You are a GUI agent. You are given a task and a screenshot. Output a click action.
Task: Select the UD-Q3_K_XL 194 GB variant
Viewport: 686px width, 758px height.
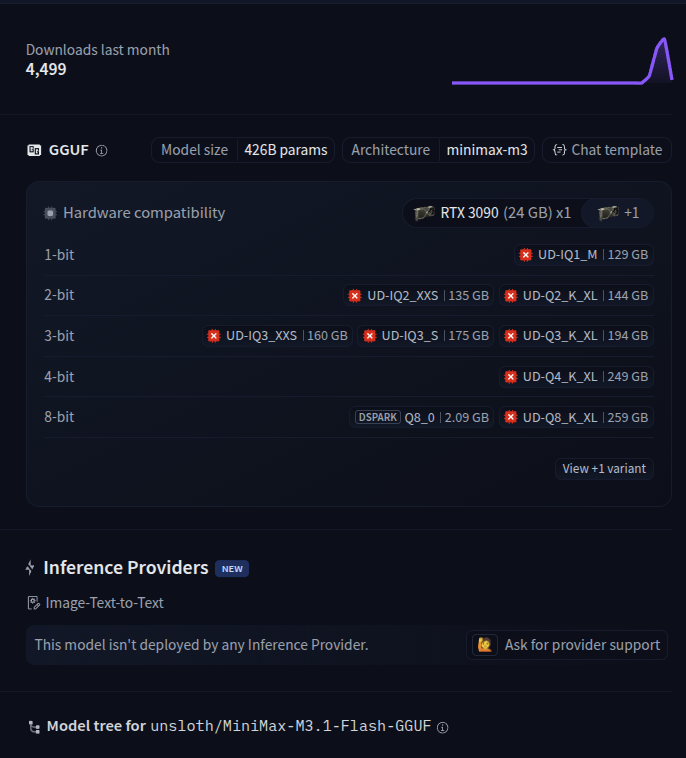576,335
